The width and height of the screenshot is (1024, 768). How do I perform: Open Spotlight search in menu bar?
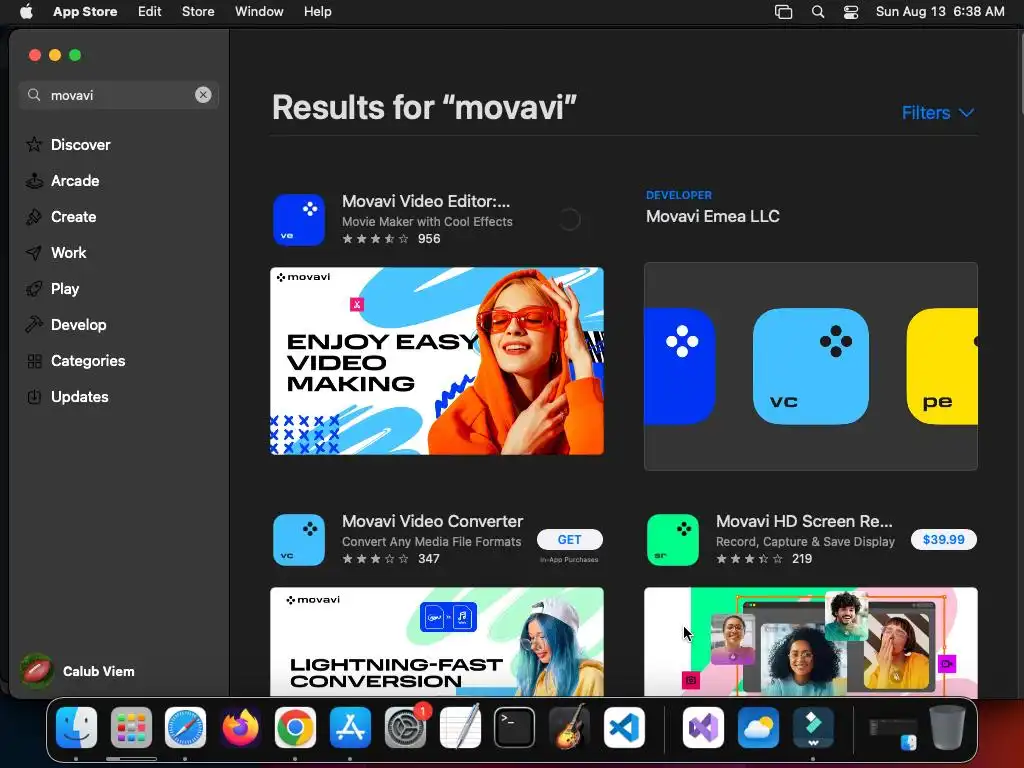coord(818,12)
